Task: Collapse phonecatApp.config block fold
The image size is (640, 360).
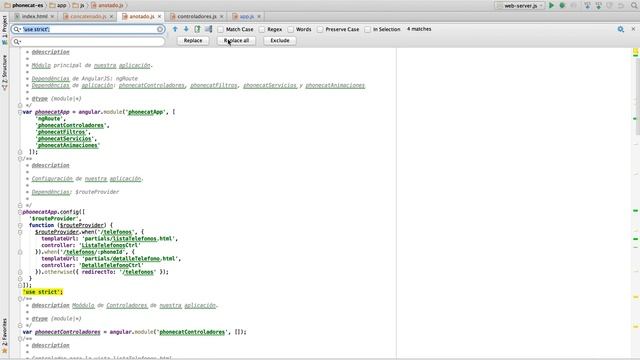Action: point(20,212)
